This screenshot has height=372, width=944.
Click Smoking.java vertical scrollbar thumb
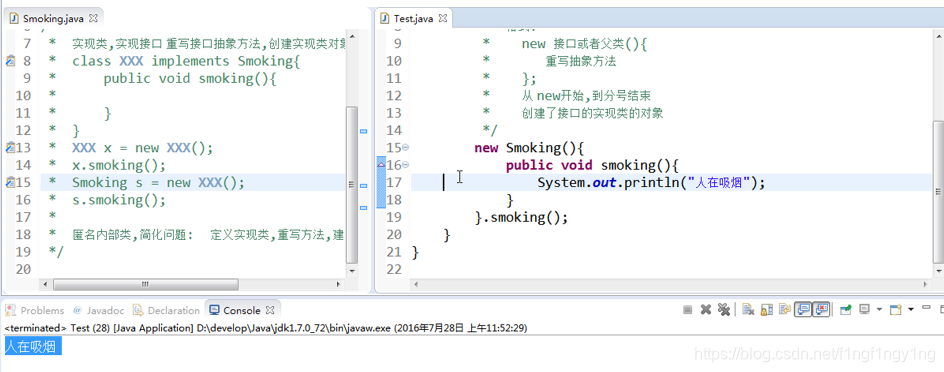352,185
